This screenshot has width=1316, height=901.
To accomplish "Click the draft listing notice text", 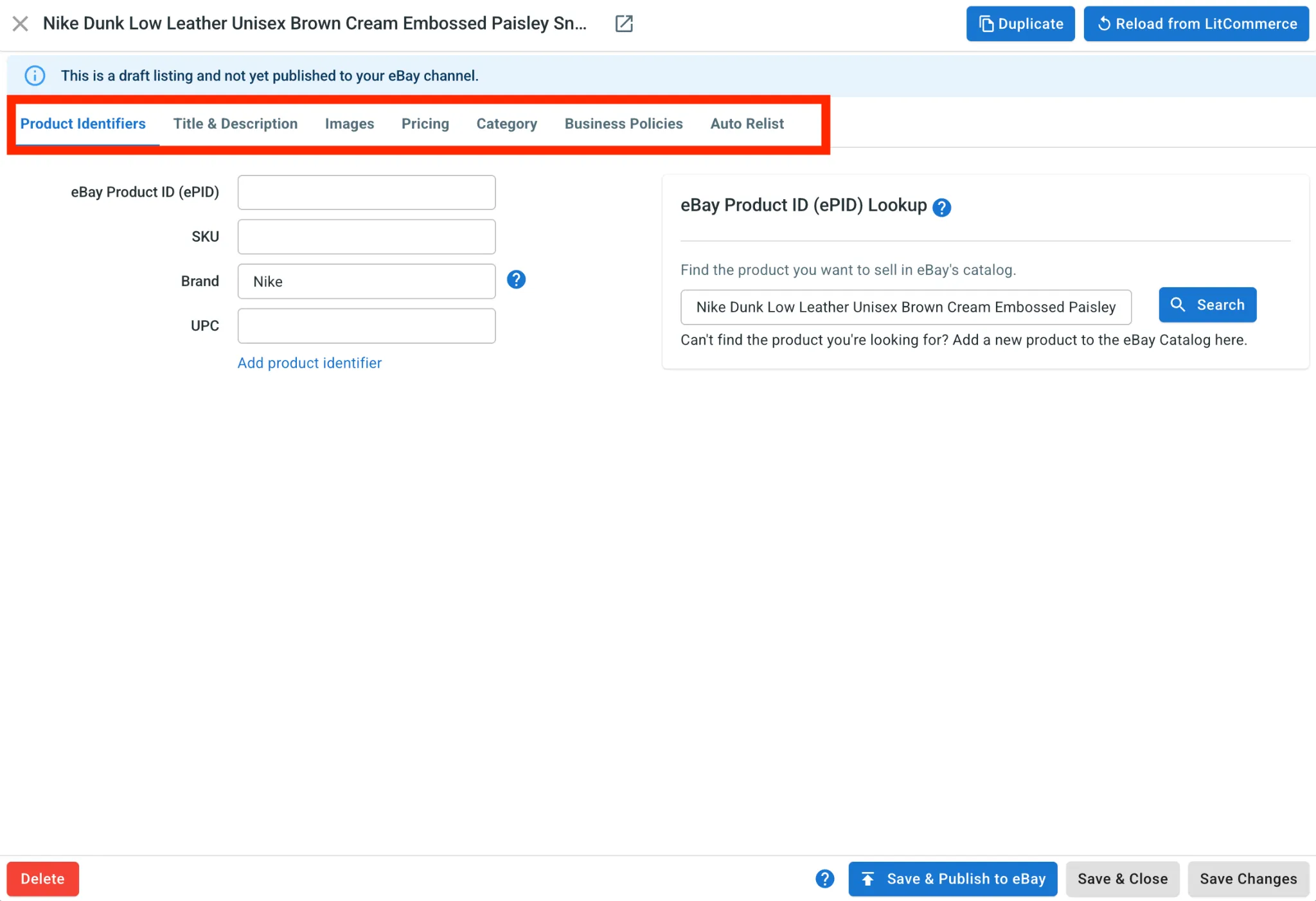I will tap(270, 76).
